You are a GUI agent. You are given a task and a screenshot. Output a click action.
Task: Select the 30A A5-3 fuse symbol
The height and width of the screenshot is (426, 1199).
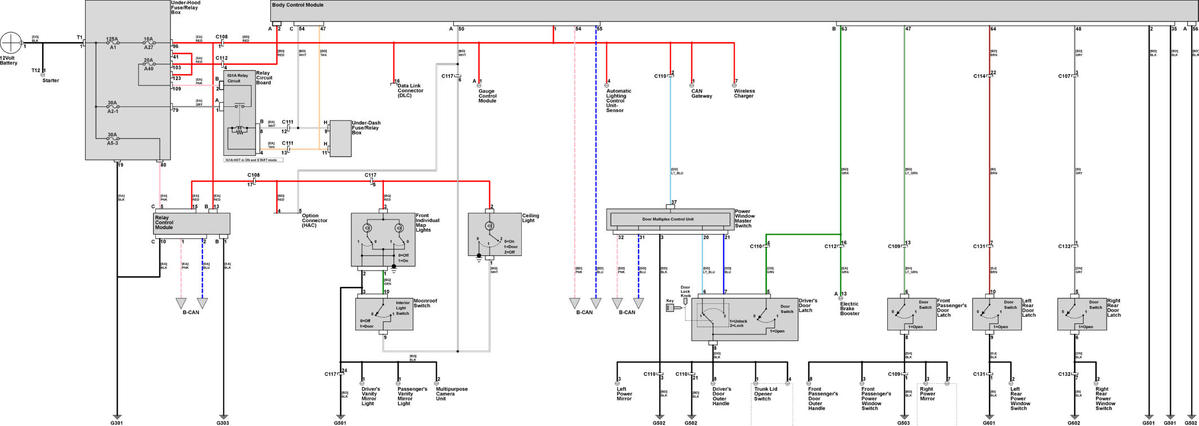tap(113, 140)
